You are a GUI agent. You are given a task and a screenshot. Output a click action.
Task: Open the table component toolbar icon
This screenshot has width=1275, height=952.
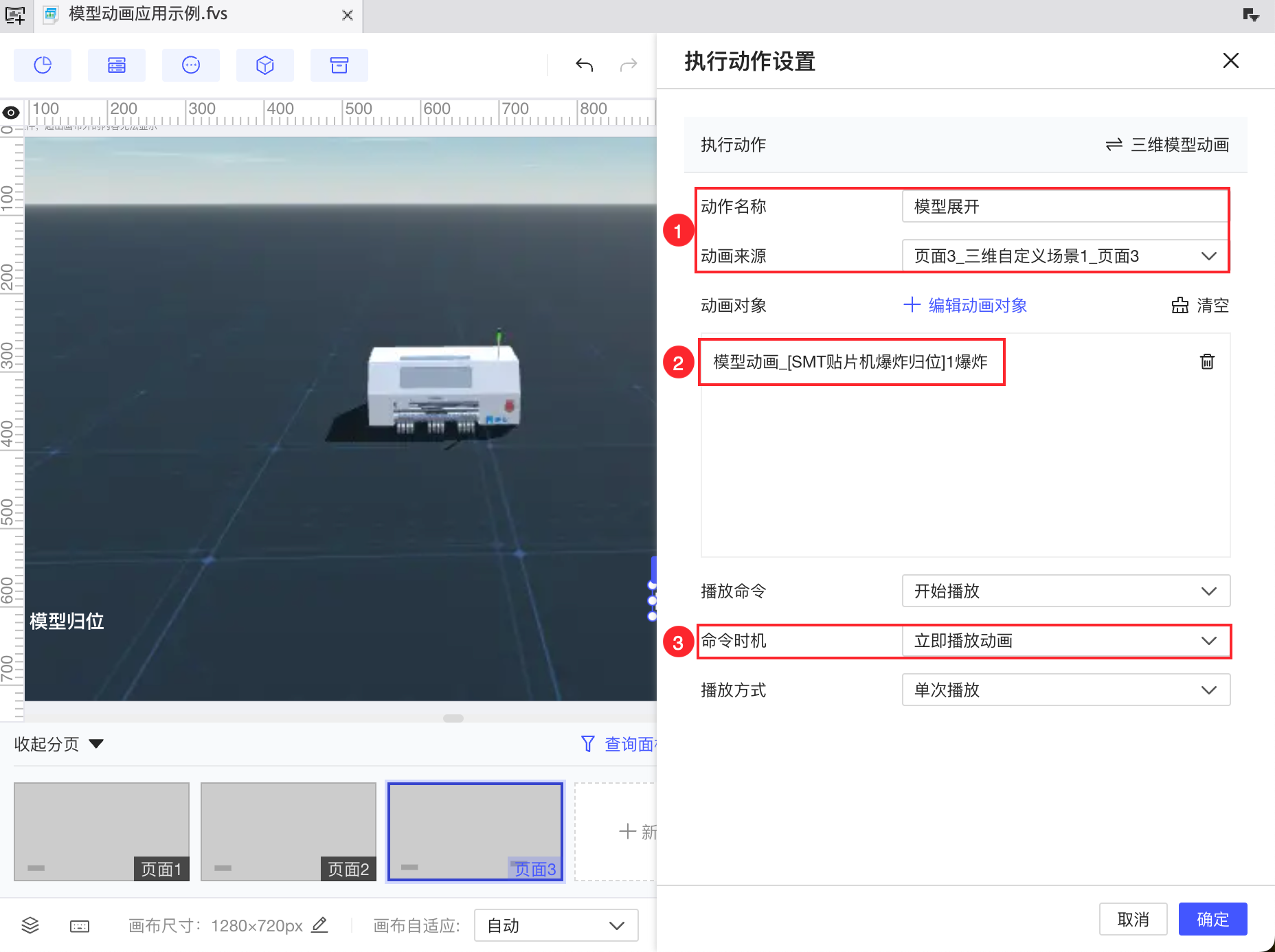pos(117,65)
